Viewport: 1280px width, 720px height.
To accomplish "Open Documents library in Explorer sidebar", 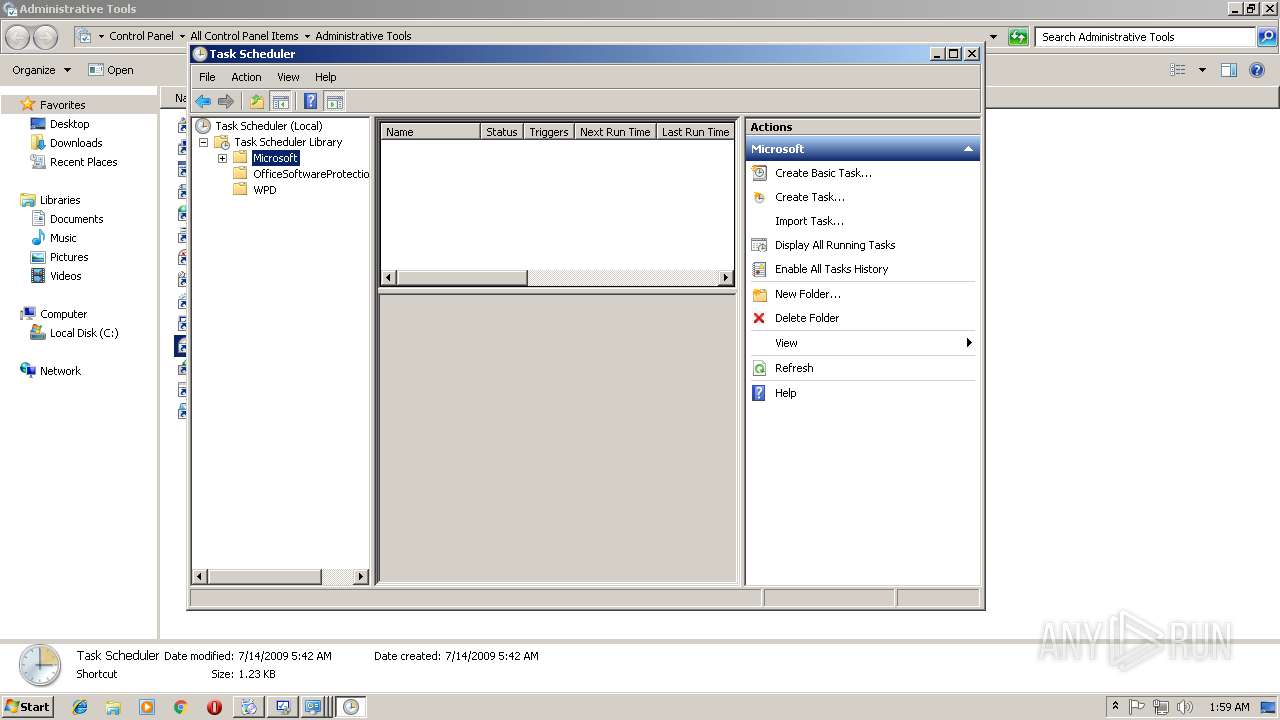I will (76, 219).
